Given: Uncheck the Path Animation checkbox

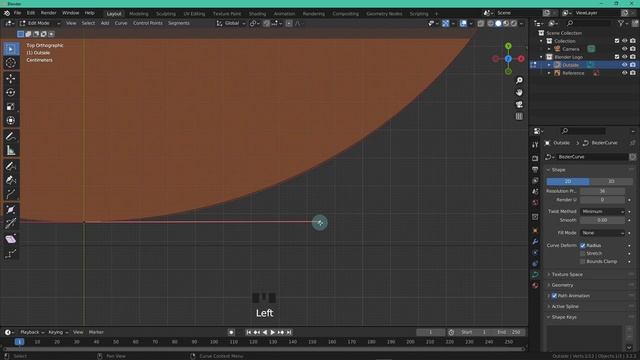Looking at the screenshot, I should pos(554,296).
